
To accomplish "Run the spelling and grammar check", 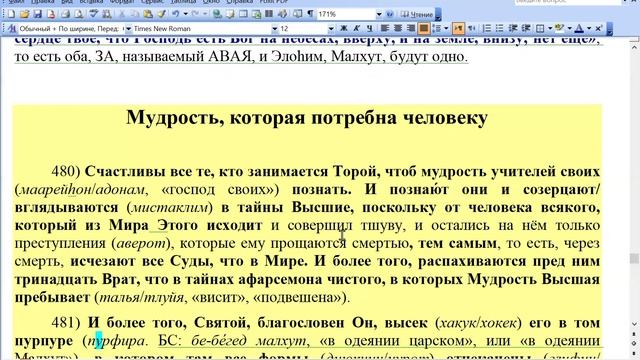I will pyautogui.click(x=94, y=14).
